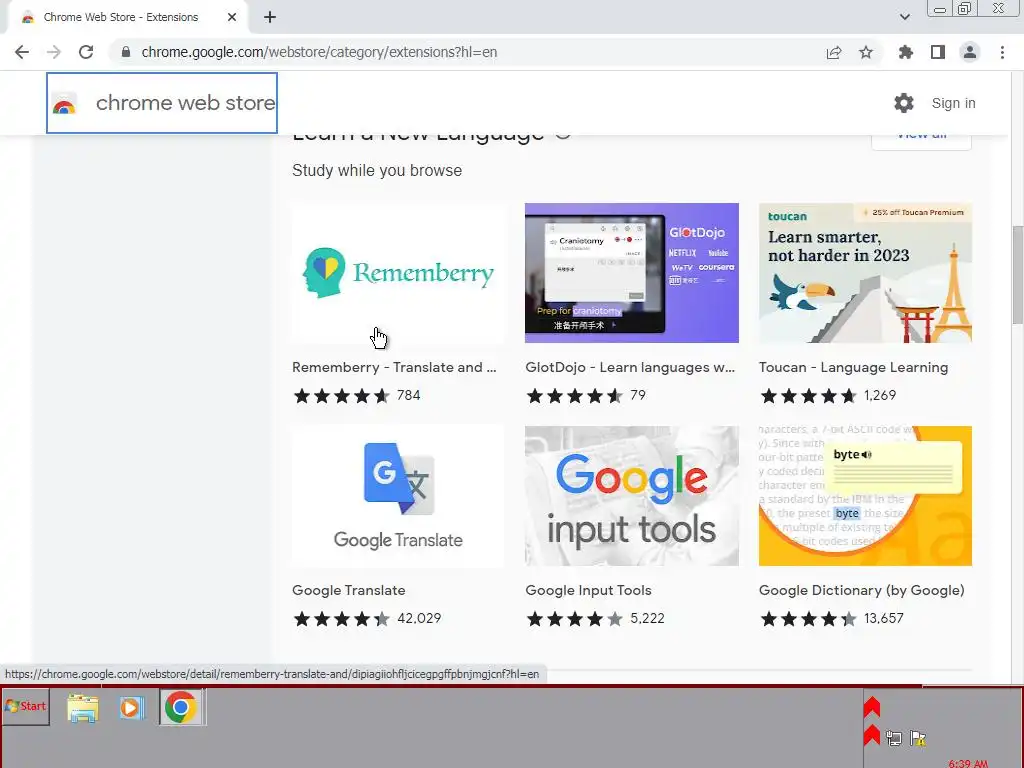
Task: Click the Chrome taskbar icon
Action: [181, 708]
